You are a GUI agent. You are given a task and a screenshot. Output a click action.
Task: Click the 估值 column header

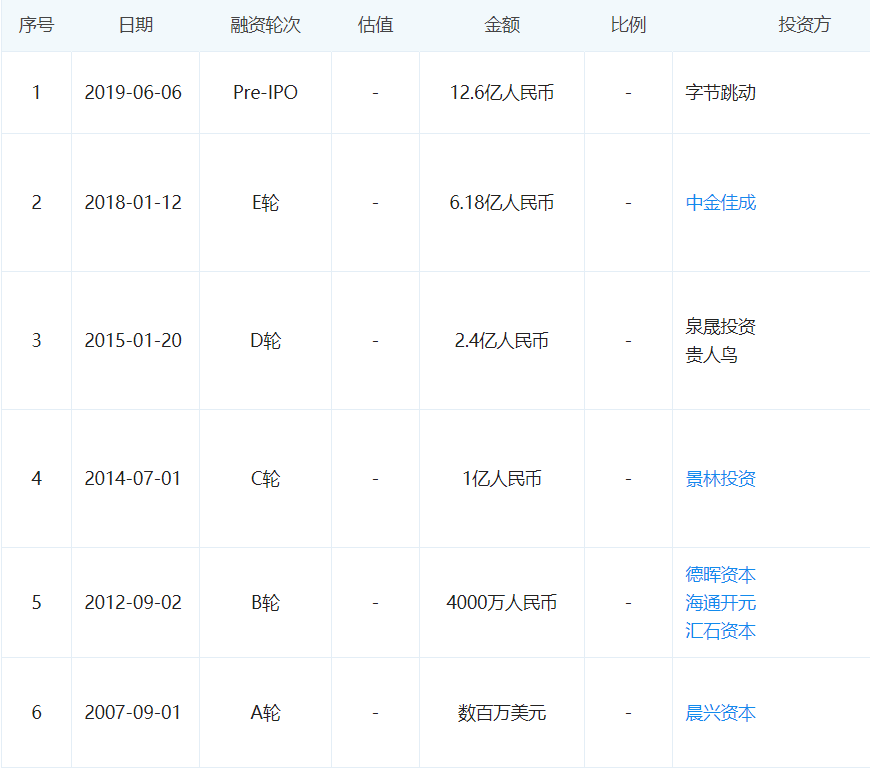point(375,25)
